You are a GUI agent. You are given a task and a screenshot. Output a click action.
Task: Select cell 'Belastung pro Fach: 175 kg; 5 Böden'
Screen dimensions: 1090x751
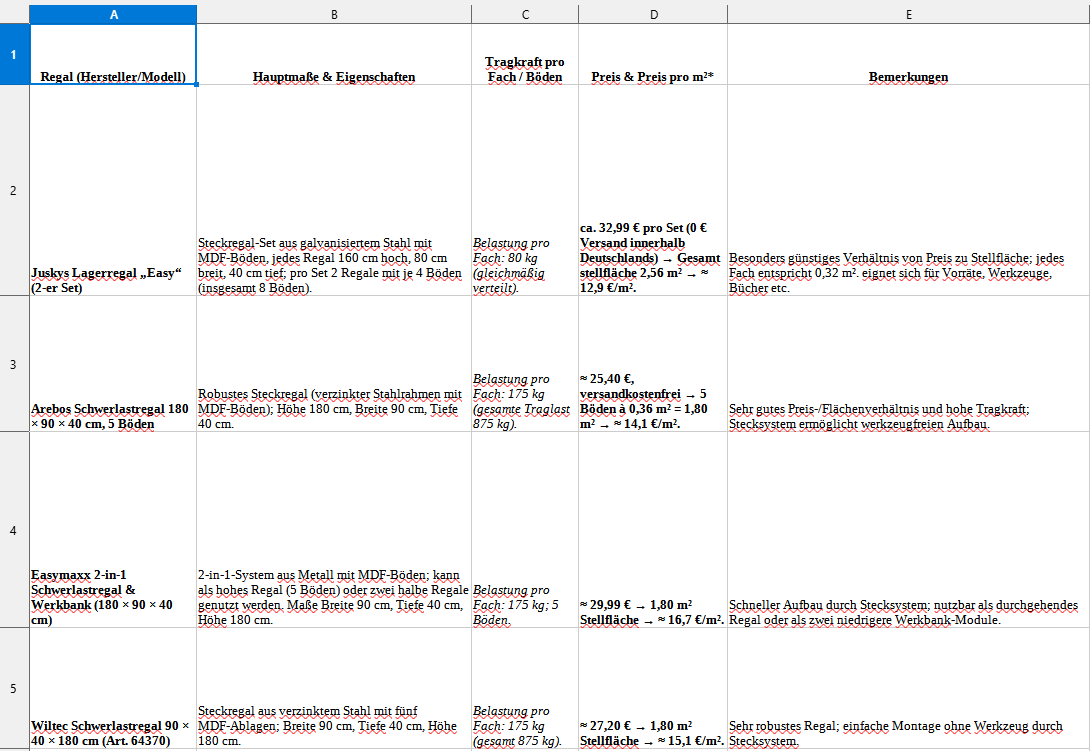[525, 530]
